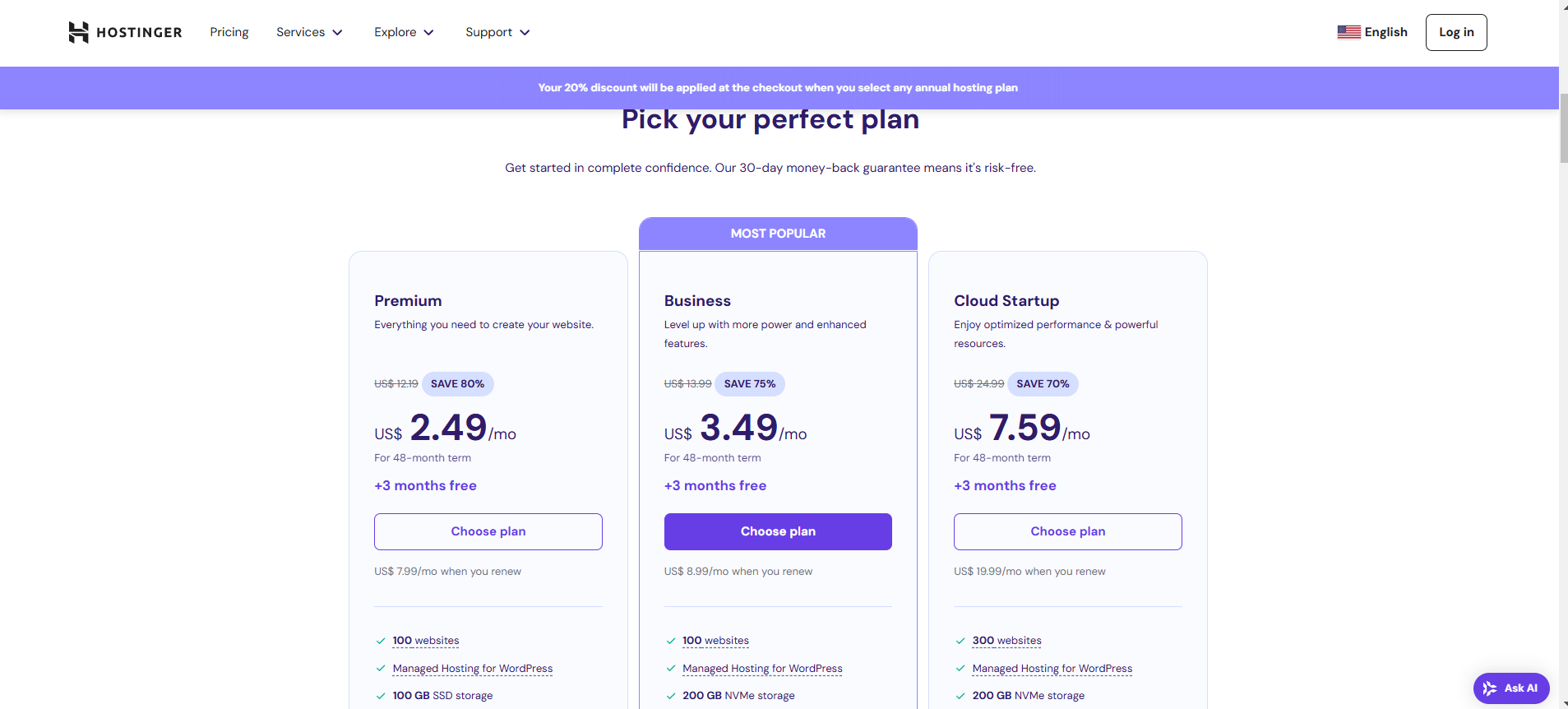Click checkmark beside Premium Managed Hosting for WordPress
1568x709 pixels.
[381, 669]
